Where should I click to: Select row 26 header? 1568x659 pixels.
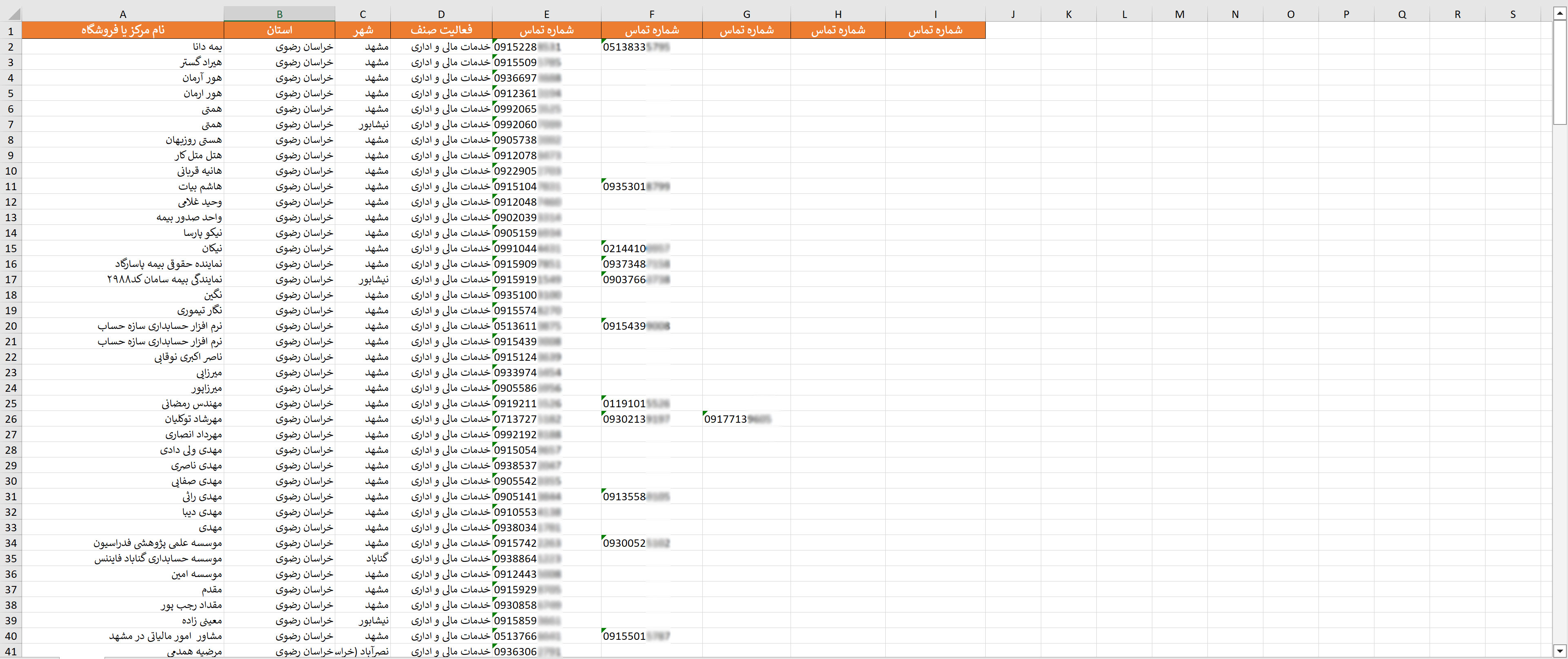pos(10,419)
